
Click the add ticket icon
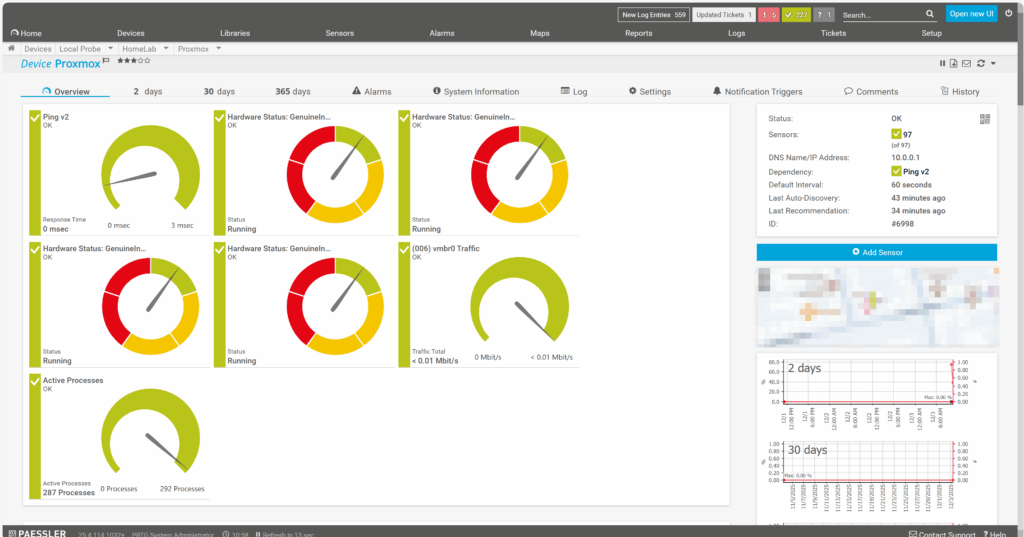(954, 64)
